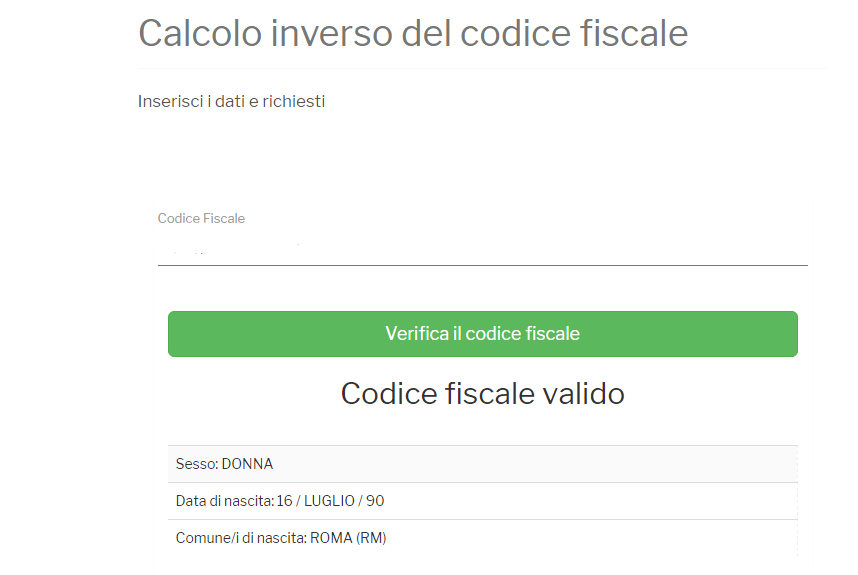The height and width of the screenshot is (575, 858).
Task: Click the DONNA value in the results
Action: [x=247, y=464]
